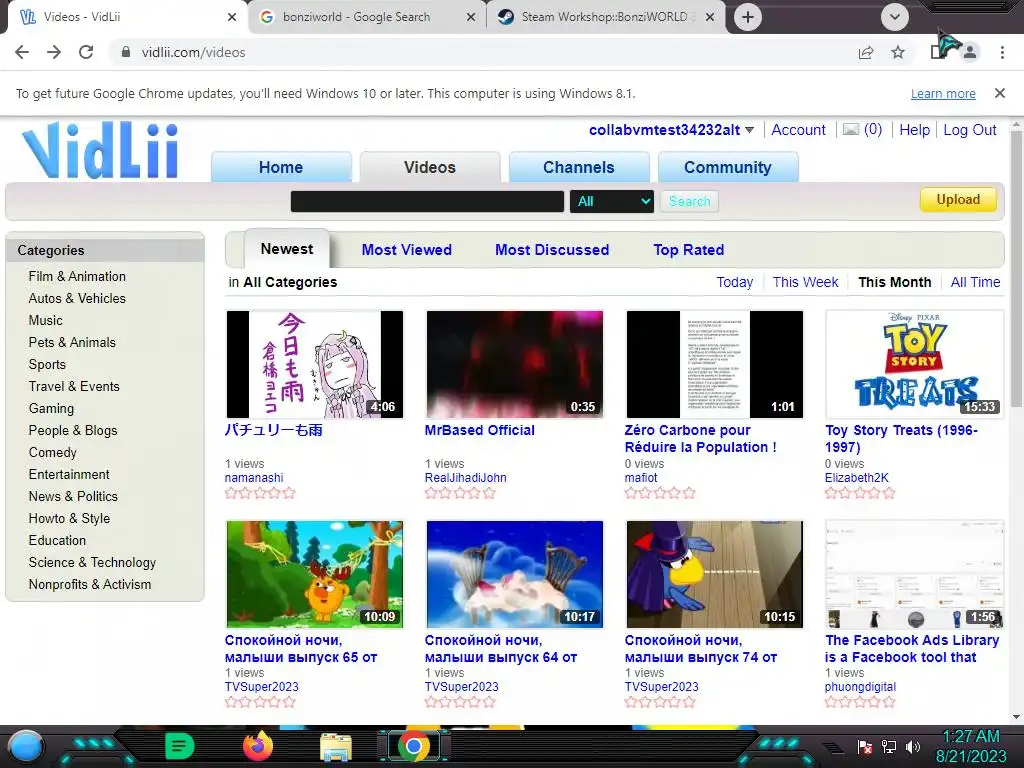The image size is (1024, 768).
Task: Open the Zéro Carbone video thumbnail
Action: coord(714,364)
